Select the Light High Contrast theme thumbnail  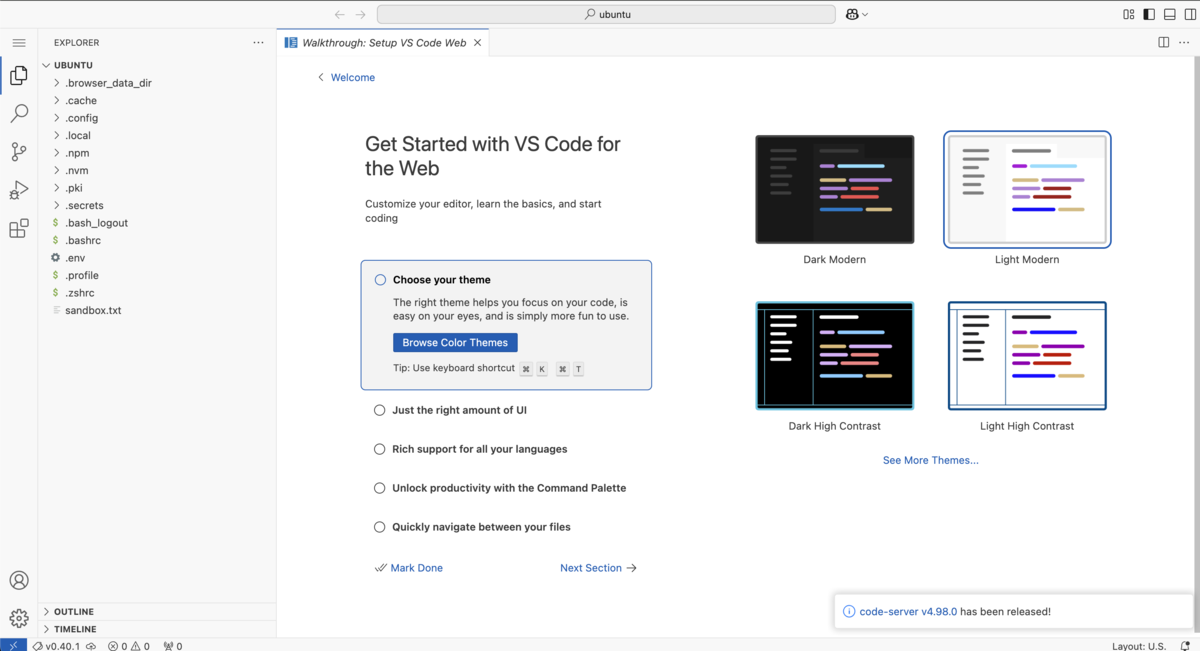click(1027, 356)
